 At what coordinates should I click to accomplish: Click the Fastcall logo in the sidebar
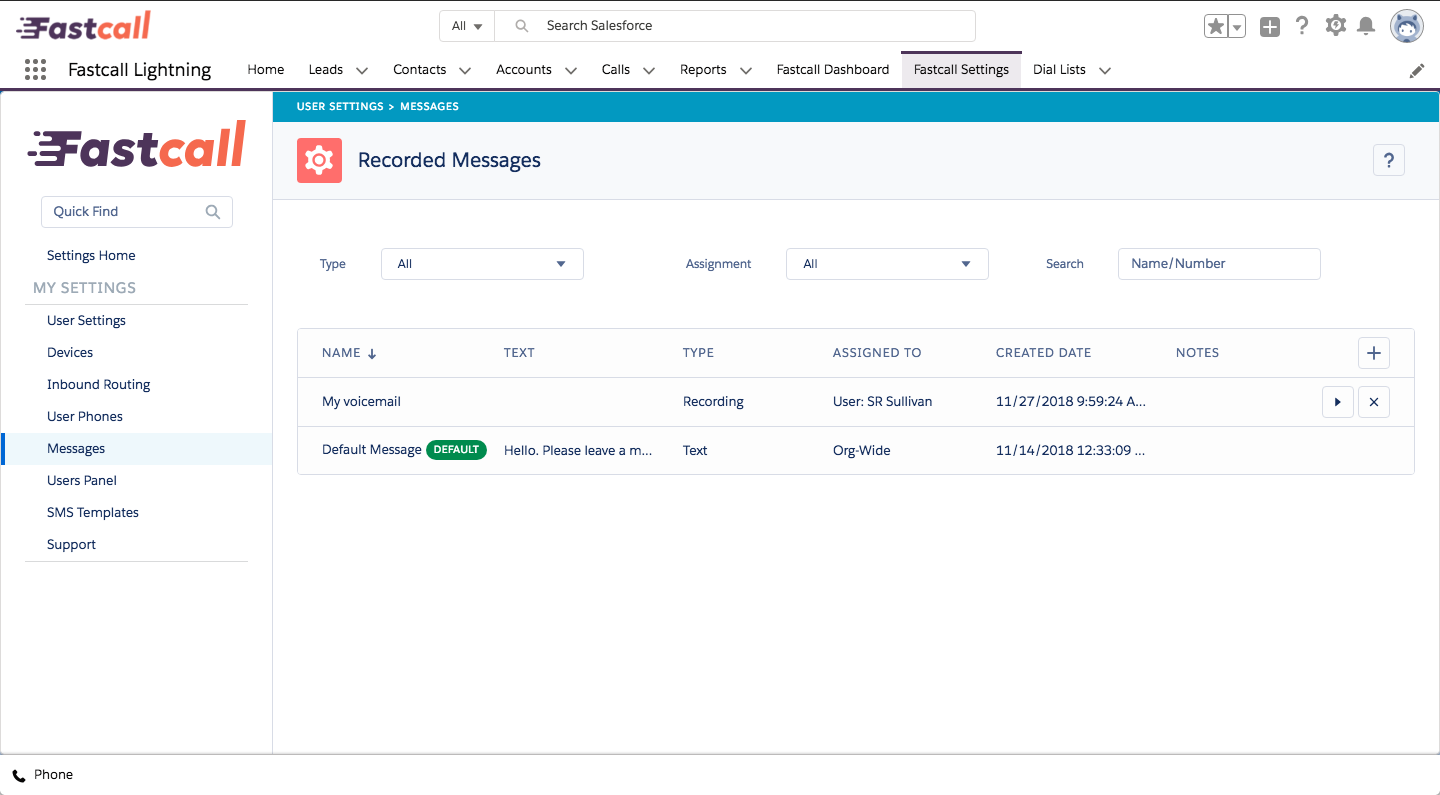tap(136, 143)
